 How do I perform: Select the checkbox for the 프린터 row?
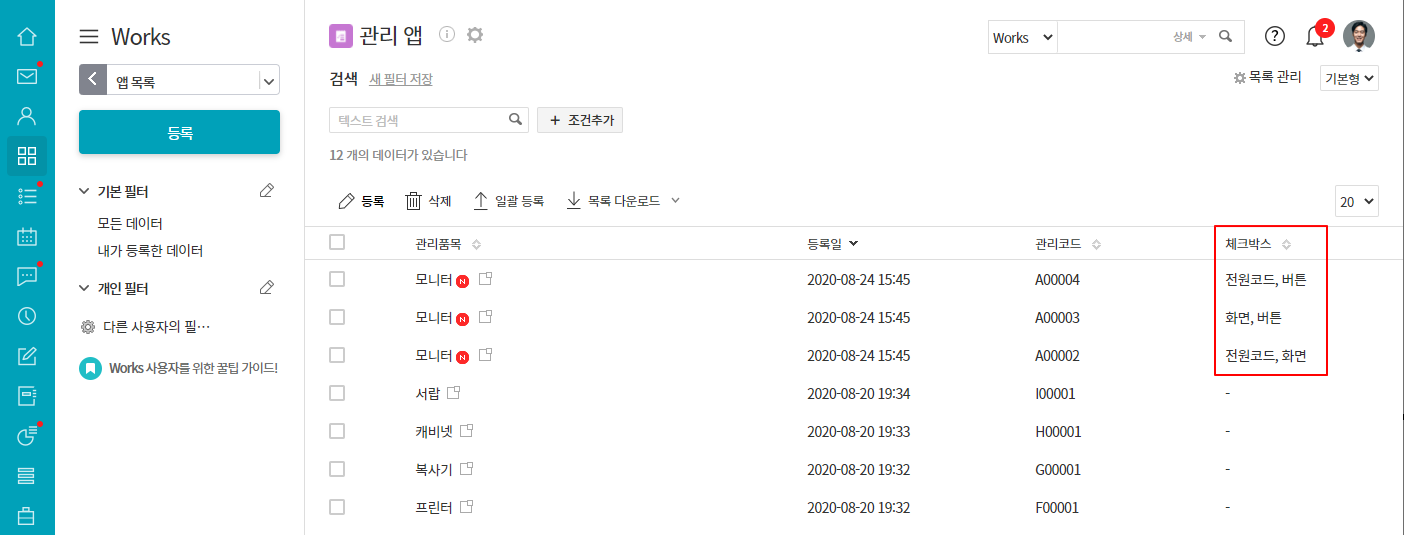click(x=337, y=507)
